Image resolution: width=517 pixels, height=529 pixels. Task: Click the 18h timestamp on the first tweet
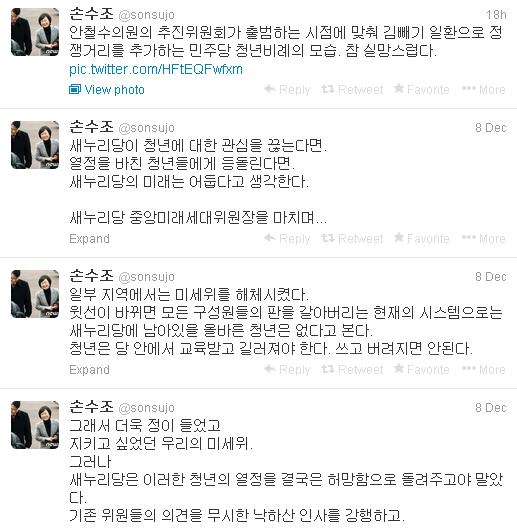(x=496, y=15)
